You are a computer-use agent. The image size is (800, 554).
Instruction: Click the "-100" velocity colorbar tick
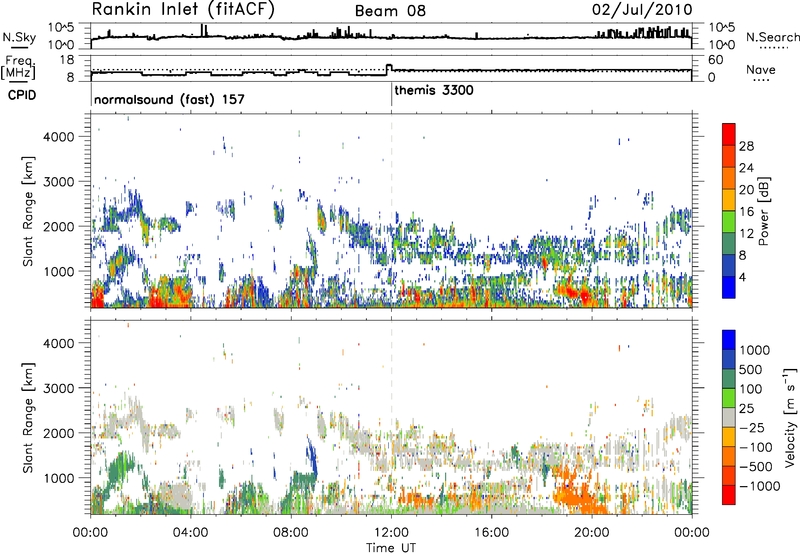click(755, 447)
